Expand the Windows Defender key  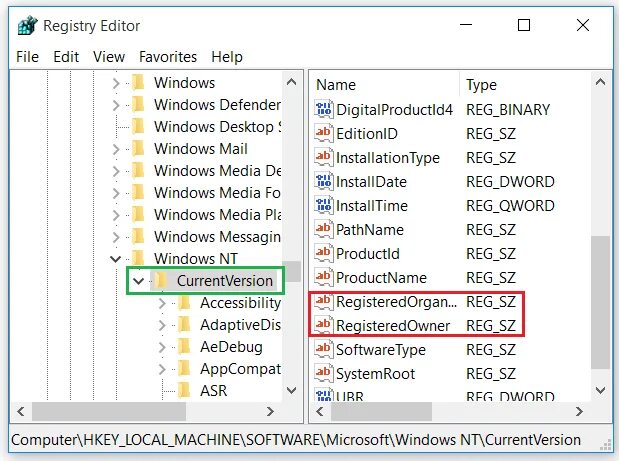116,105
